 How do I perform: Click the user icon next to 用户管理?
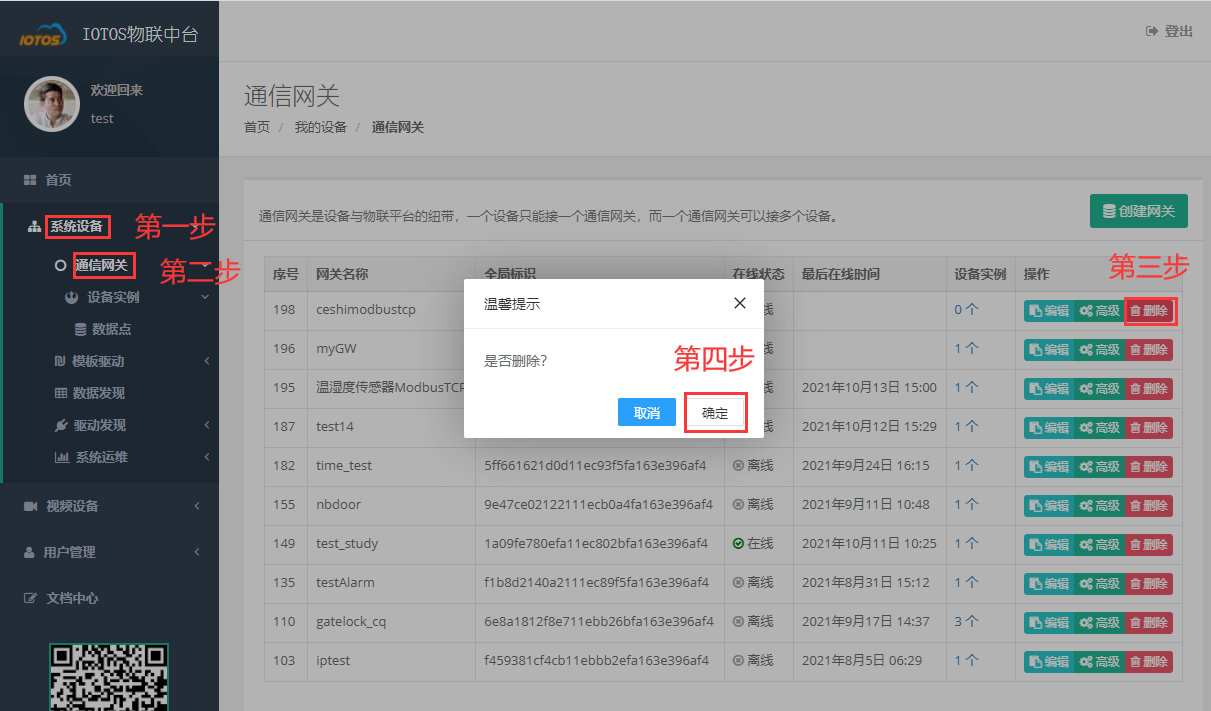[30, 551]
